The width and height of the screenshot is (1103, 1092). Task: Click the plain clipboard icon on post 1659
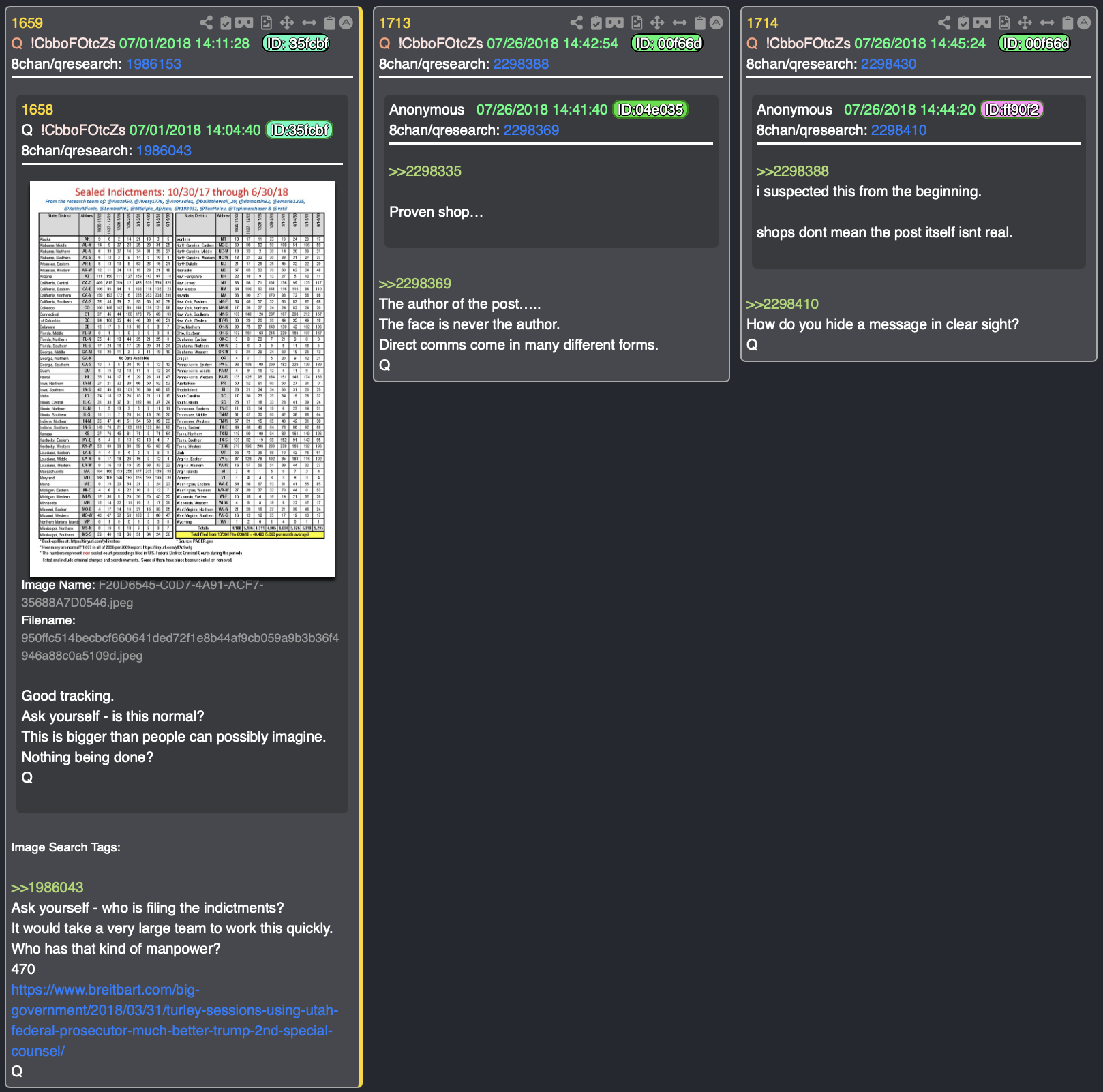[x=329, y=22]
